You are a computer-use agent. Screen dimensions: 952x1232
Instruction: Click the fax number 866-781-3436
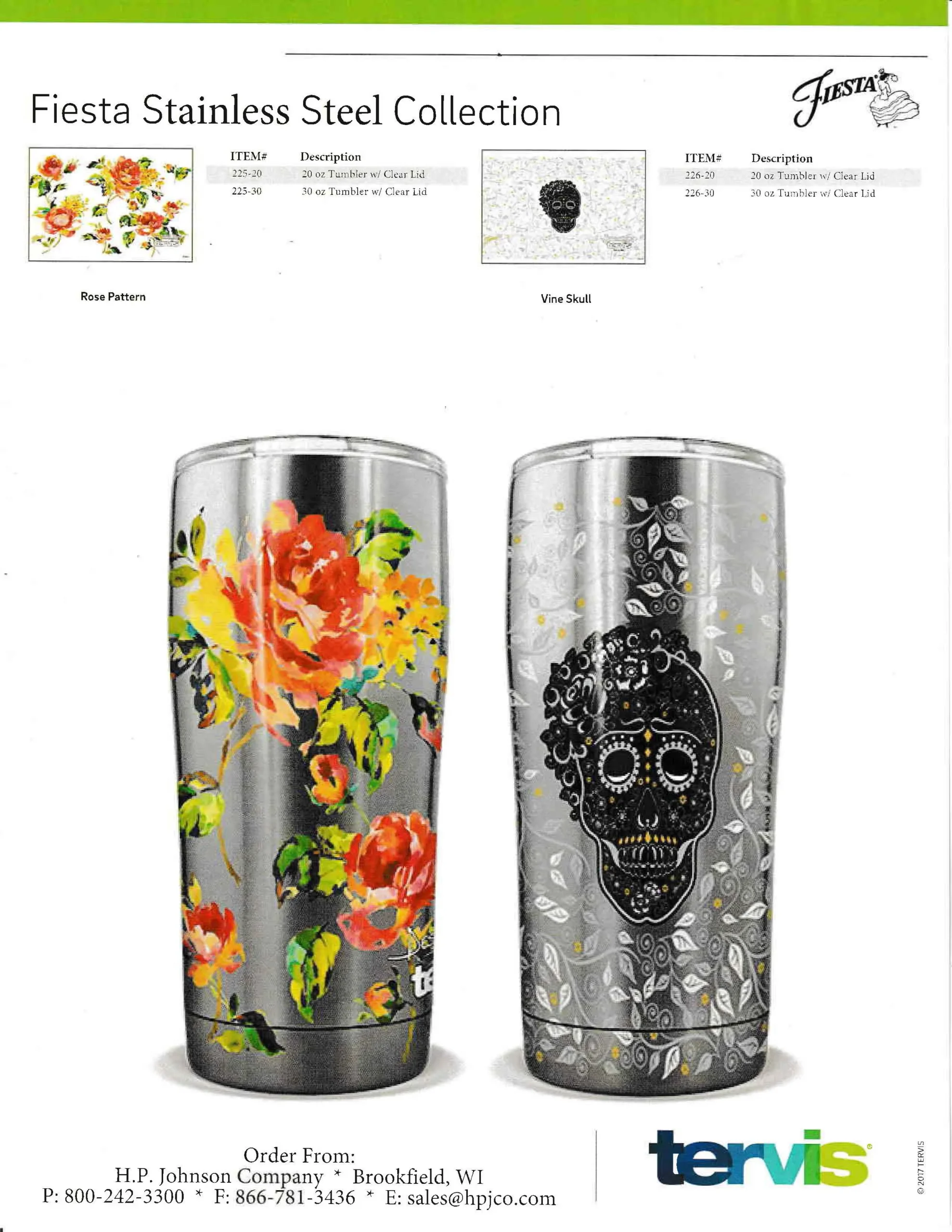pyautogui.click(x=295, y=1196)
